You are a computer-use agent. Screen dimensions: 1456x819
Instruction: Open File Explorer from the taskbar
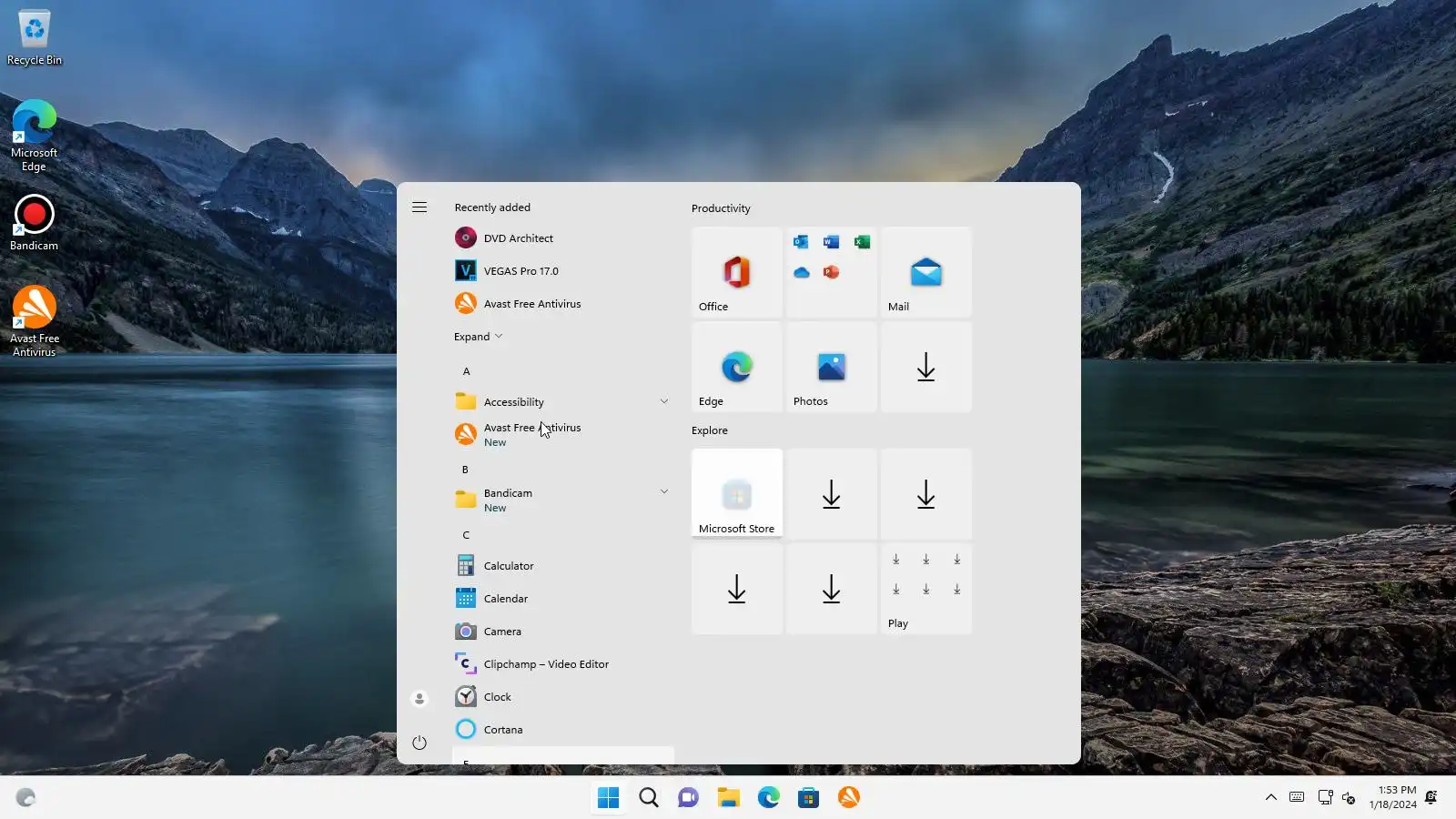[729, 798]
